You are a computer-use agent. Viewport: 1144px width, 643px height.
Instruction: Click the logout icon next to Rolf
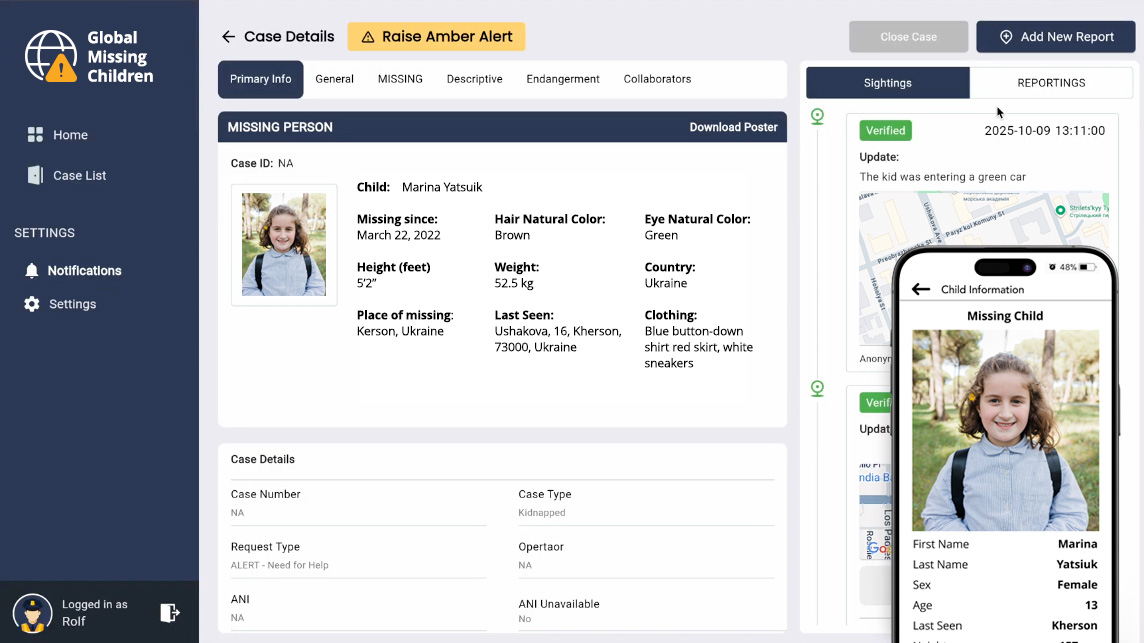click(170, 612)
